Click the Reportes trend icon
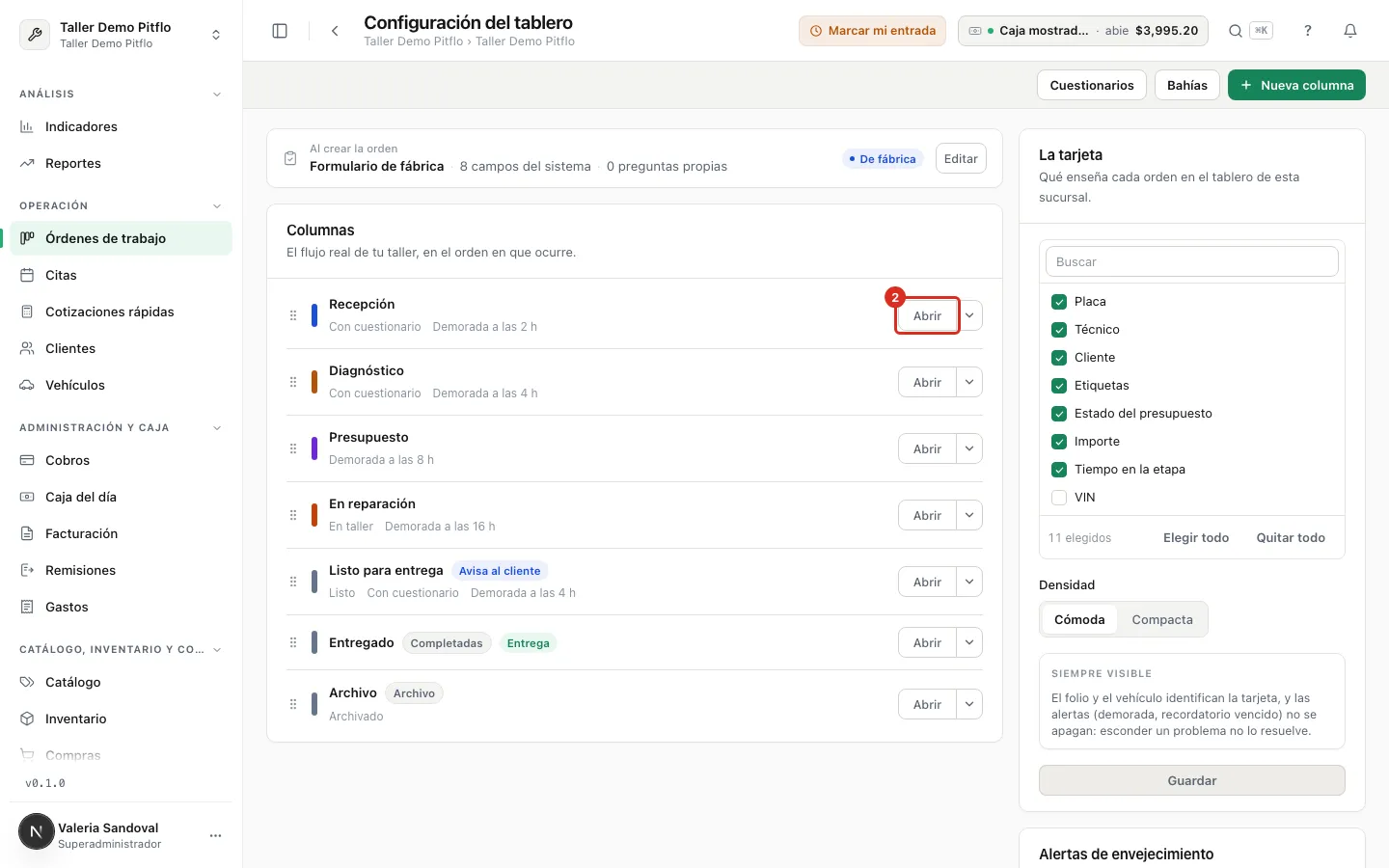 pos(27,163)
